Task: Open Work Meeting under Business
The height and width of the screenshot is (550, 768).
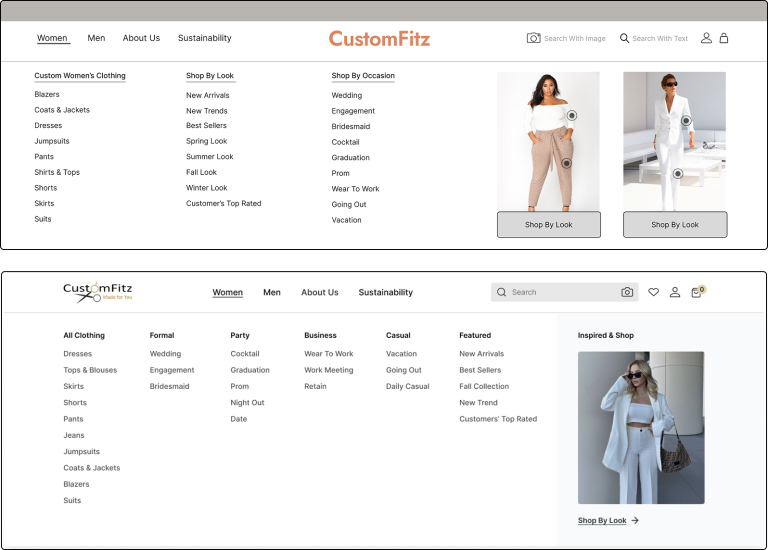Action: click(329, 370)
